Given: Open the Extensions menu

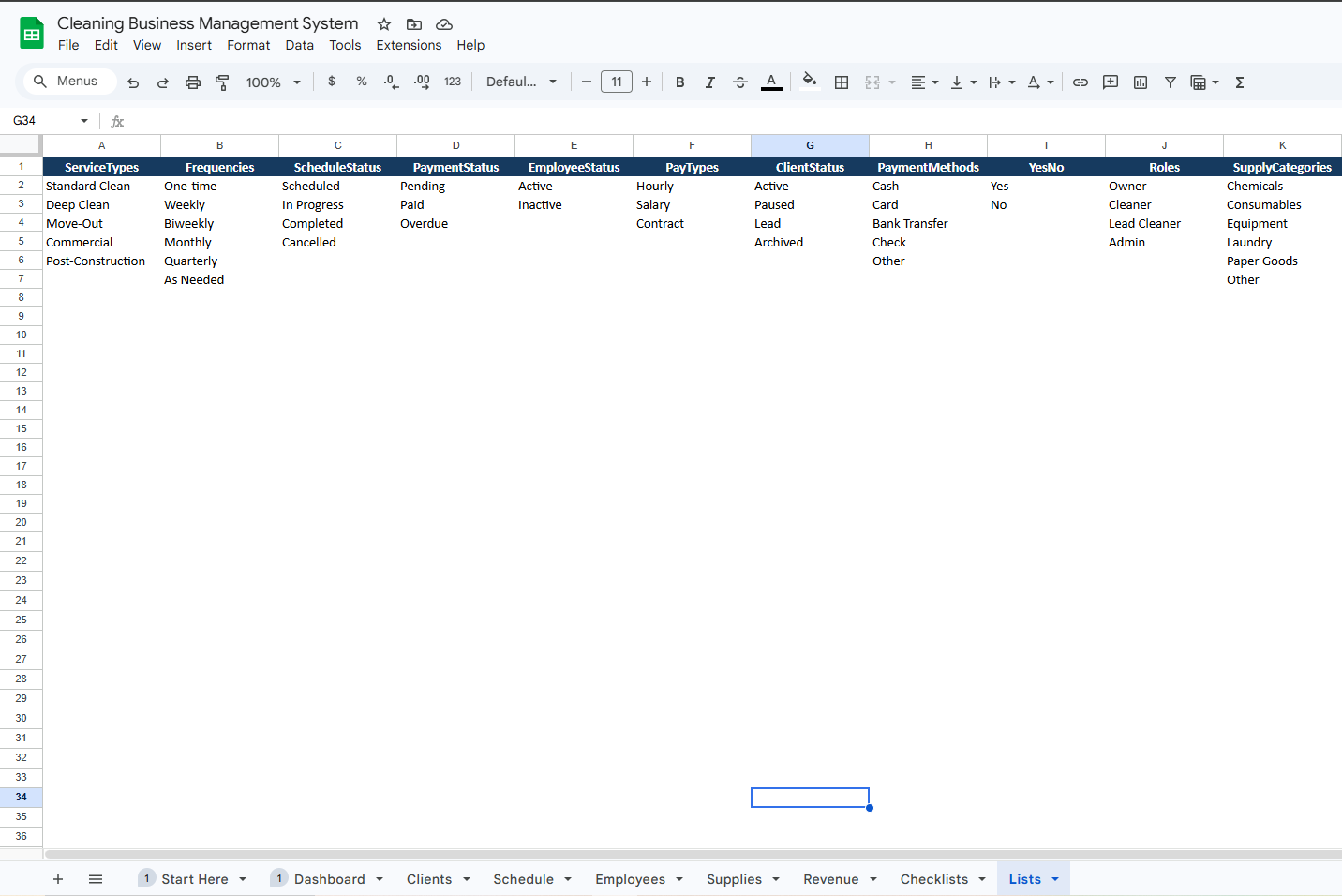Looking at the screenshot, I should (x=409, y=45).
